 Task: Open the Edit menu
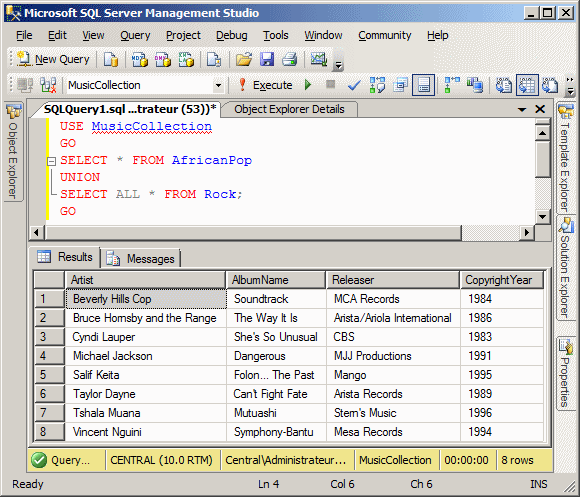(x=57, y=35)
